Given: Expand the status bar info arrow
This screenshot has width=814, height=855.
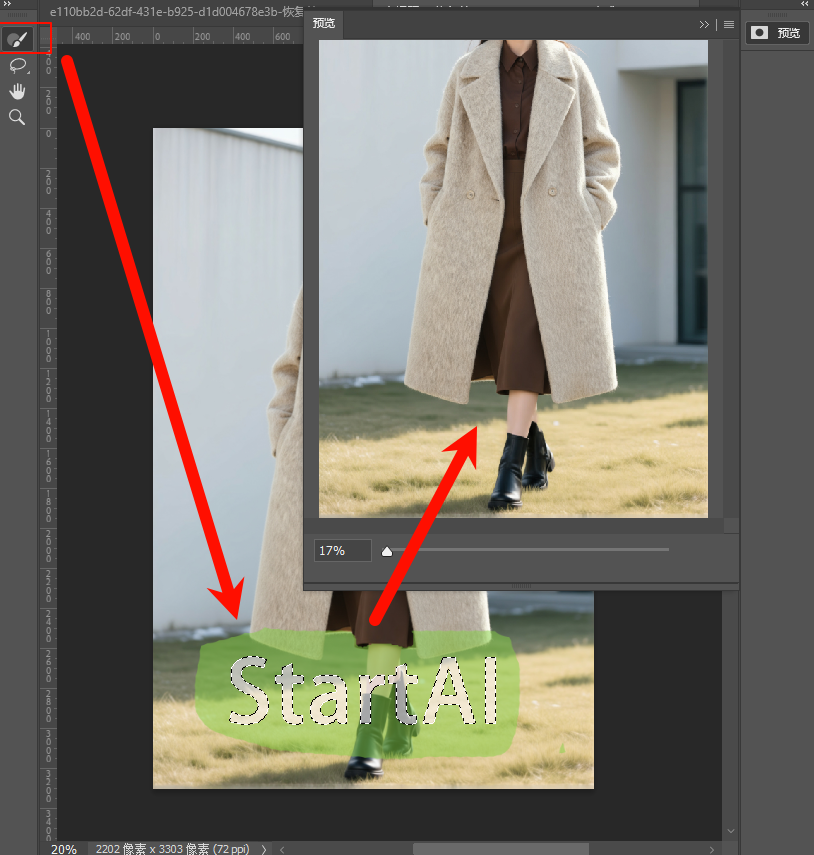Looking at the screenshot, I should pyautogui.click(x=264, y=849).
